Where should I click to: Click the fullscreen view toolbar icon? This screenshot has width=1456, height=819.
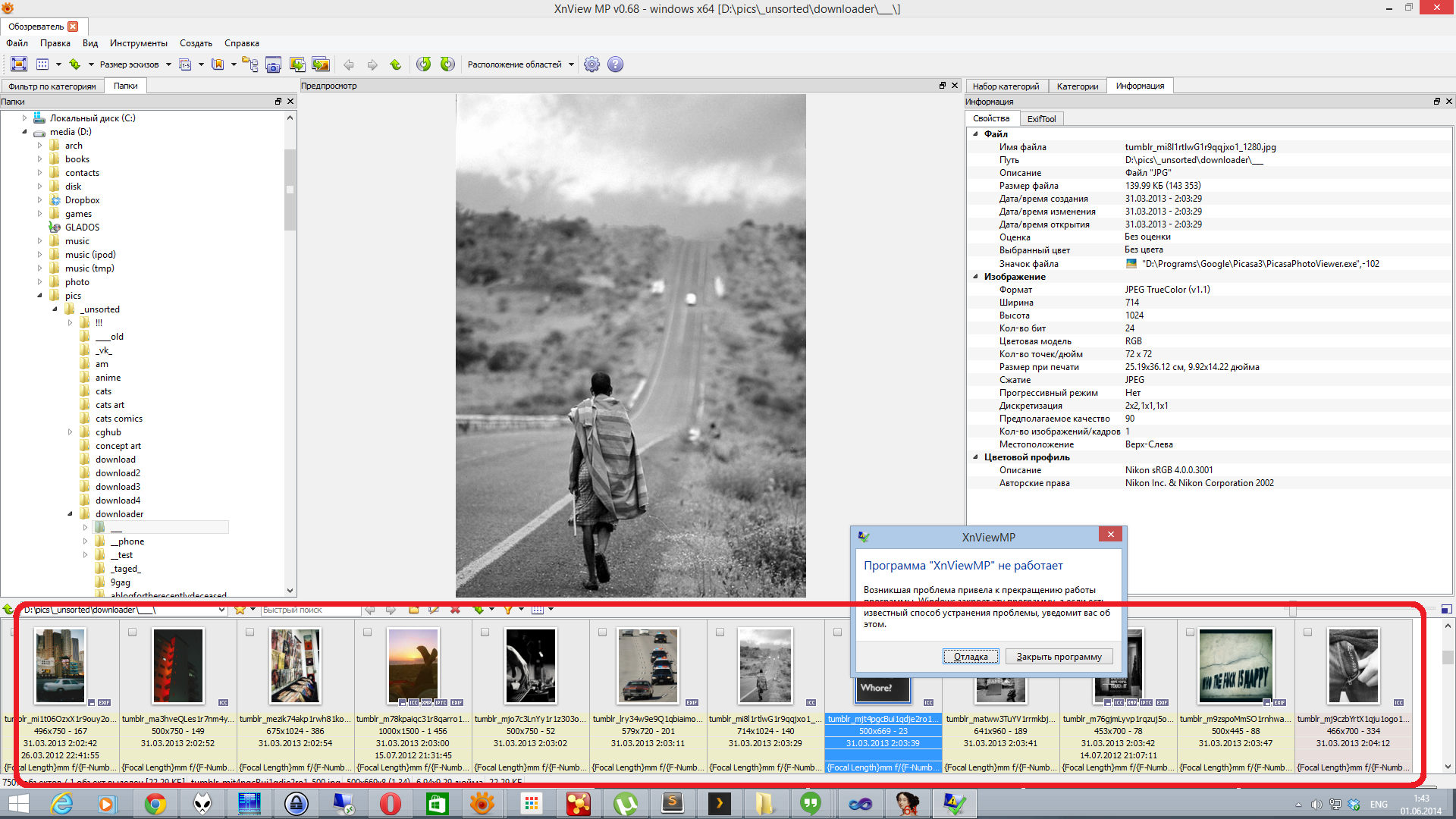tap(19, 64)
